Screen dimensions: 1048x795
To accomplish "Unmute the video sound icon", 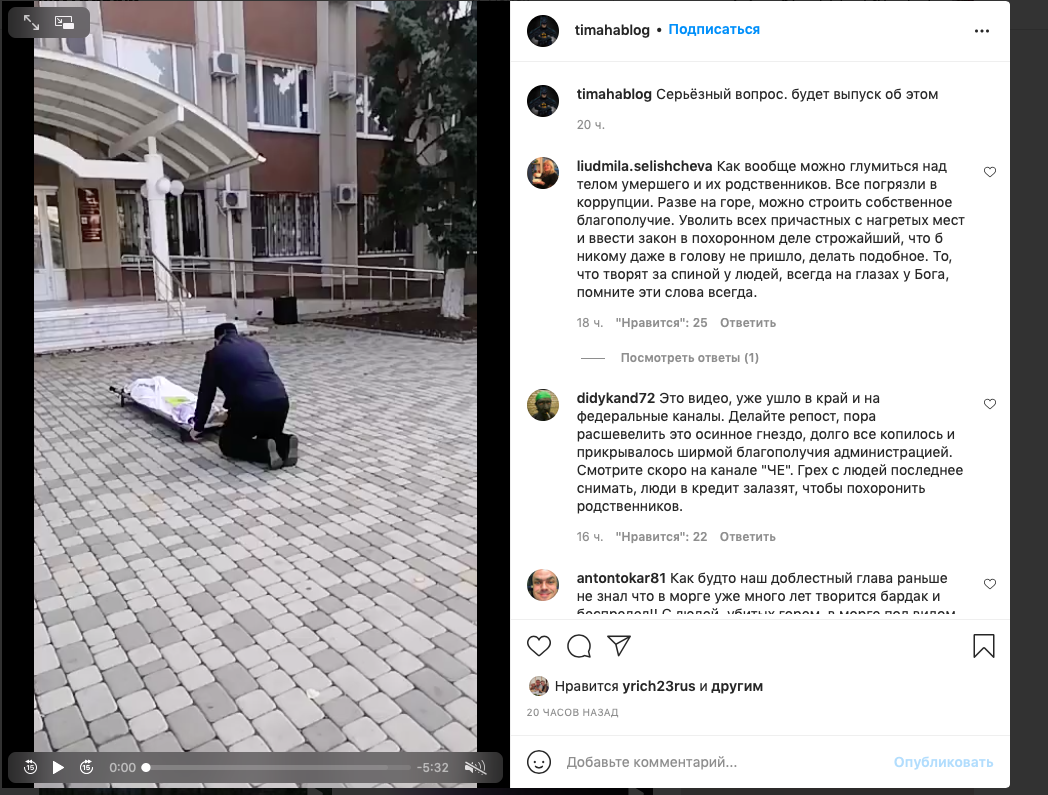I will pyautogui.click(x=475, y=768).
